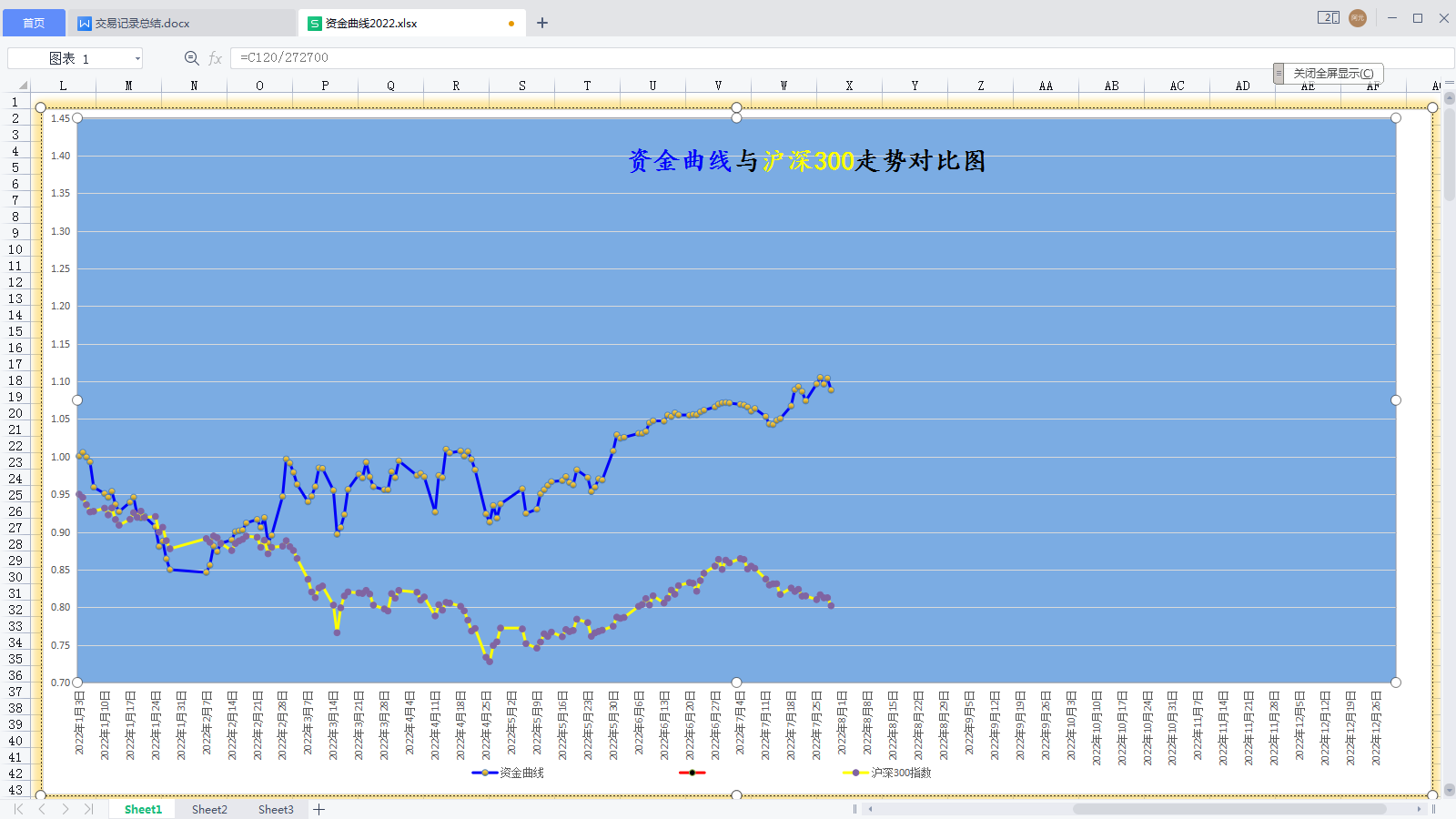Viewport: 1456px width, 819px height.
Task: Open the user avatar account menu
Action: coord(1358,18)
